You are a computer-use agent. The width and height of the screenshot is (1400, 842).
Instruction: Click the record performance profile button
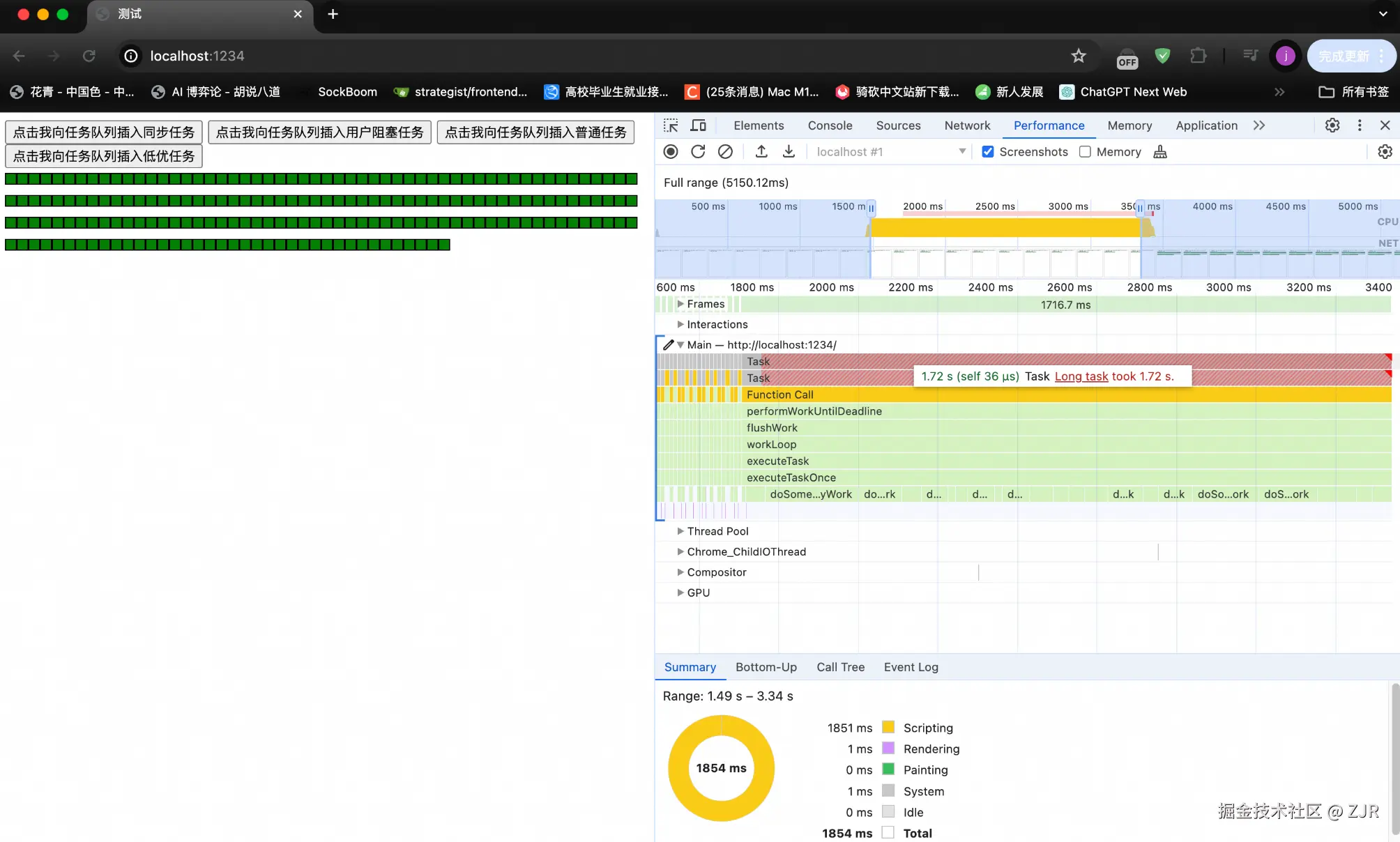[671, 152]
